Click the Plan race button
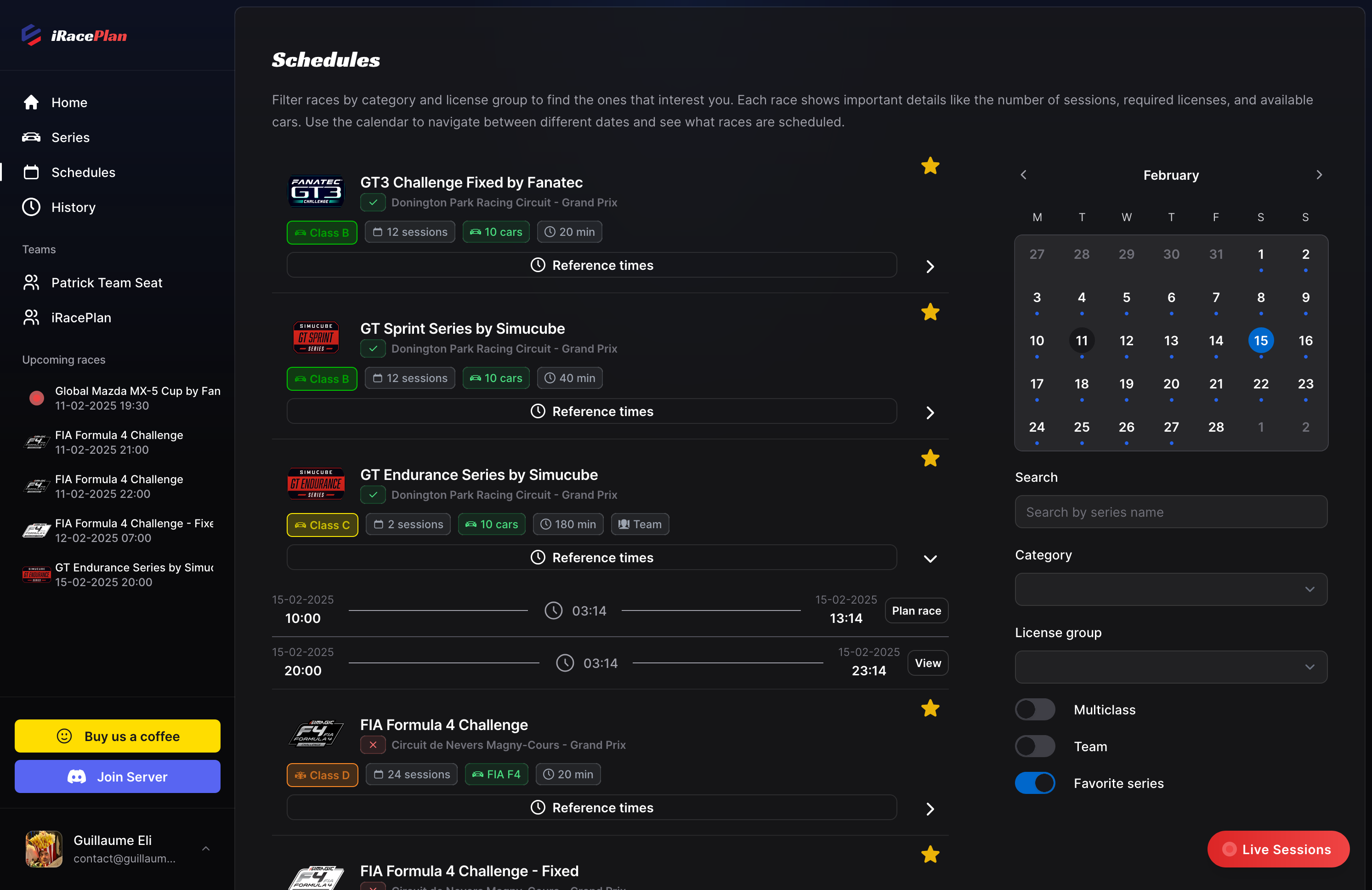 coord(916,610)
